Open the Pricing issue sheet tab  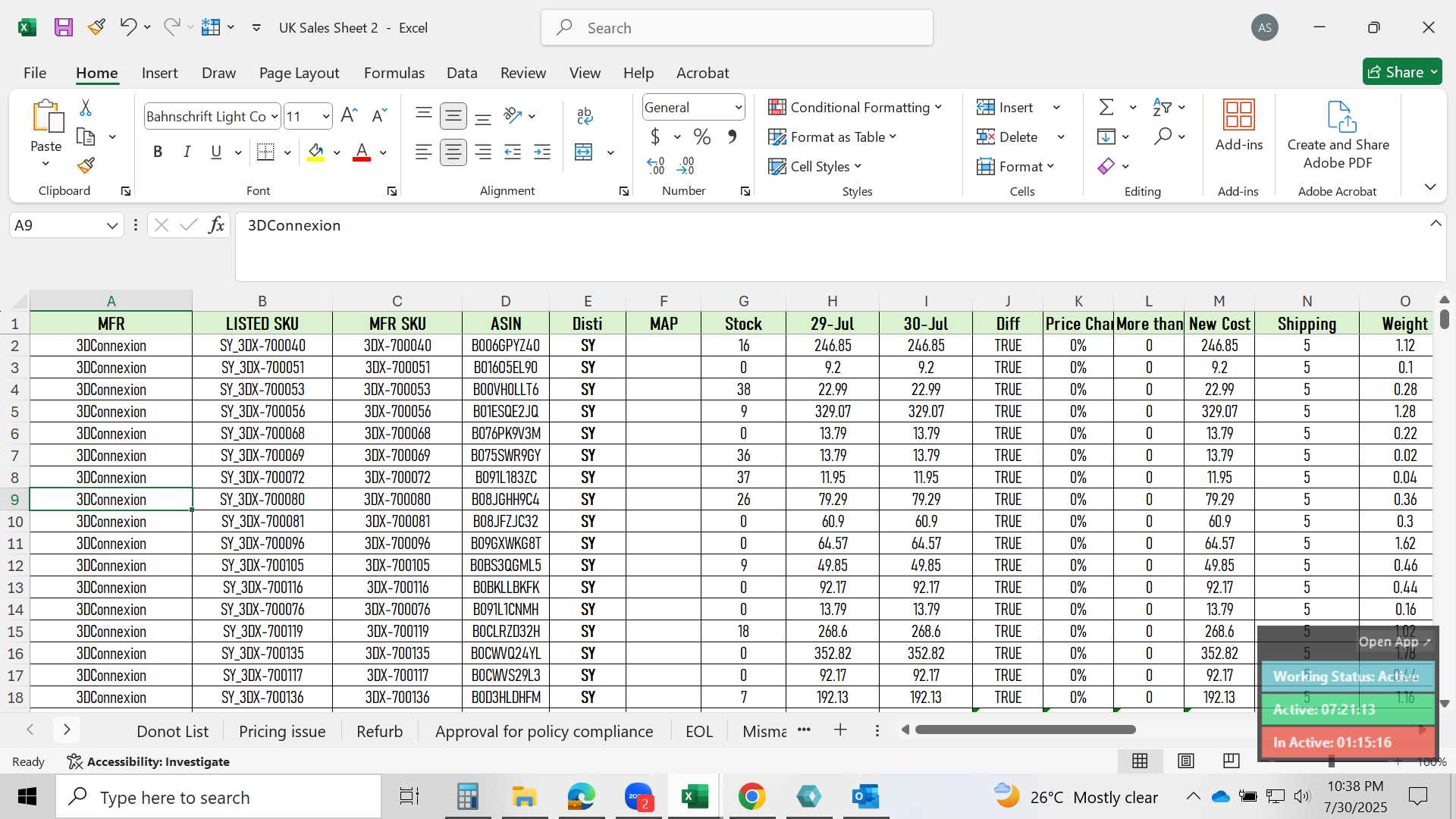pos(282,731)
